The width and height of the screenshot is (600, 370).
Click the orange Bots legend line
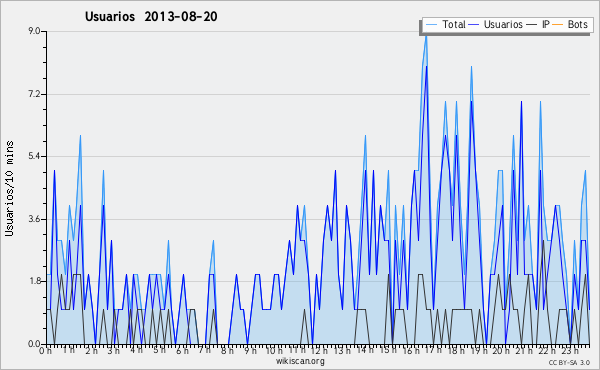(558, 25)
